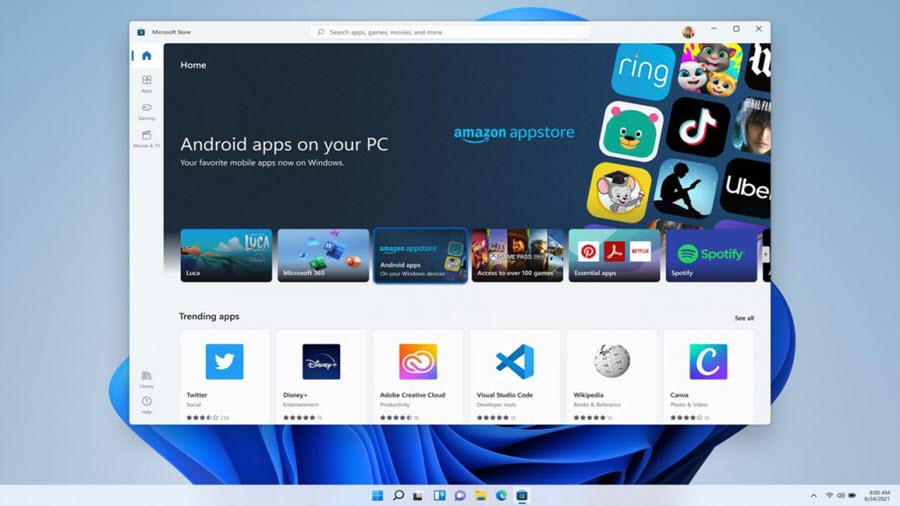
Task: Click the Talking Tom cats app icon
Action: pos(709,69)
